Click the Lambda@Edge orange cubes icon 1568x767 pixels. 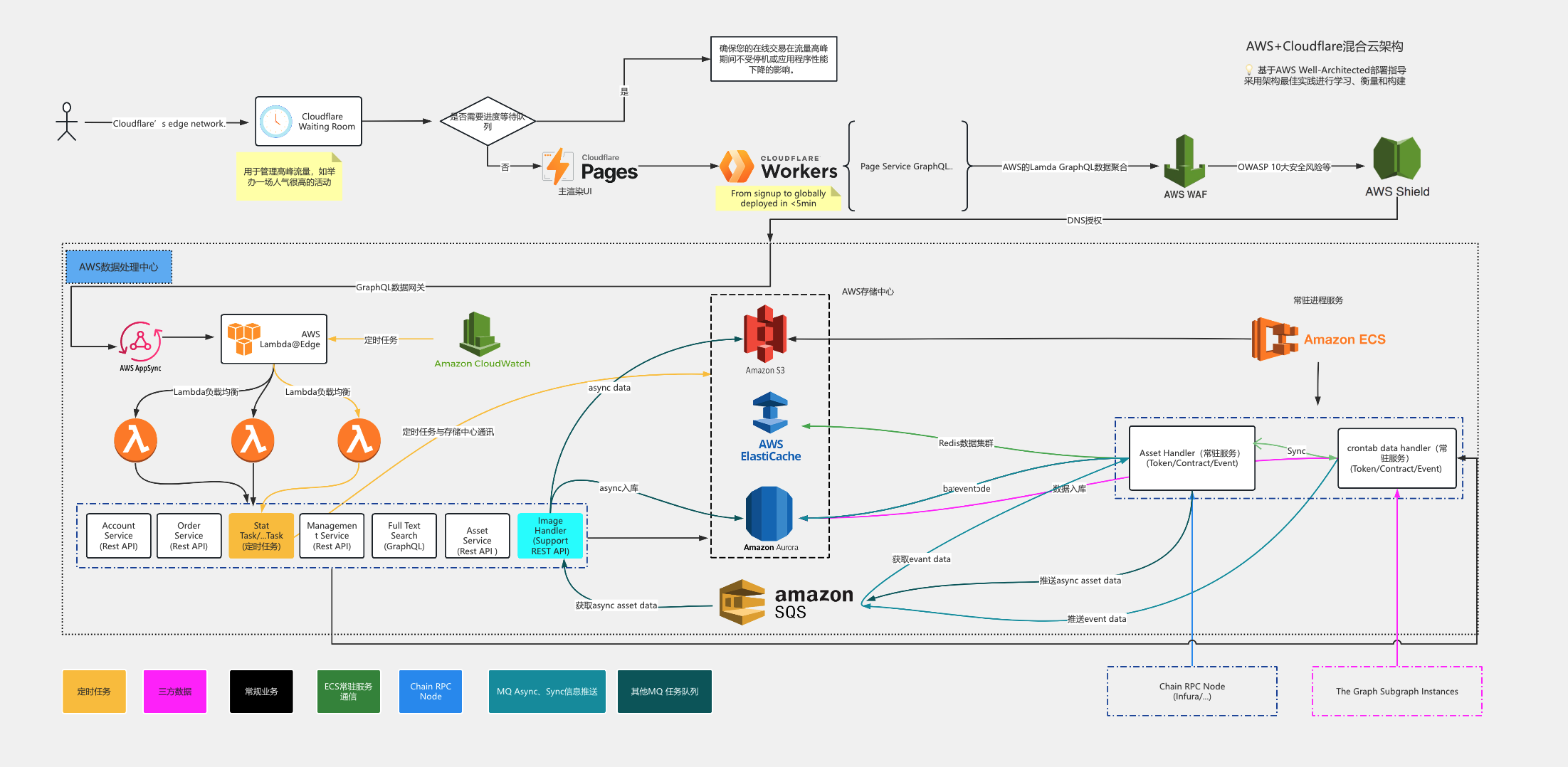[243, 338]
